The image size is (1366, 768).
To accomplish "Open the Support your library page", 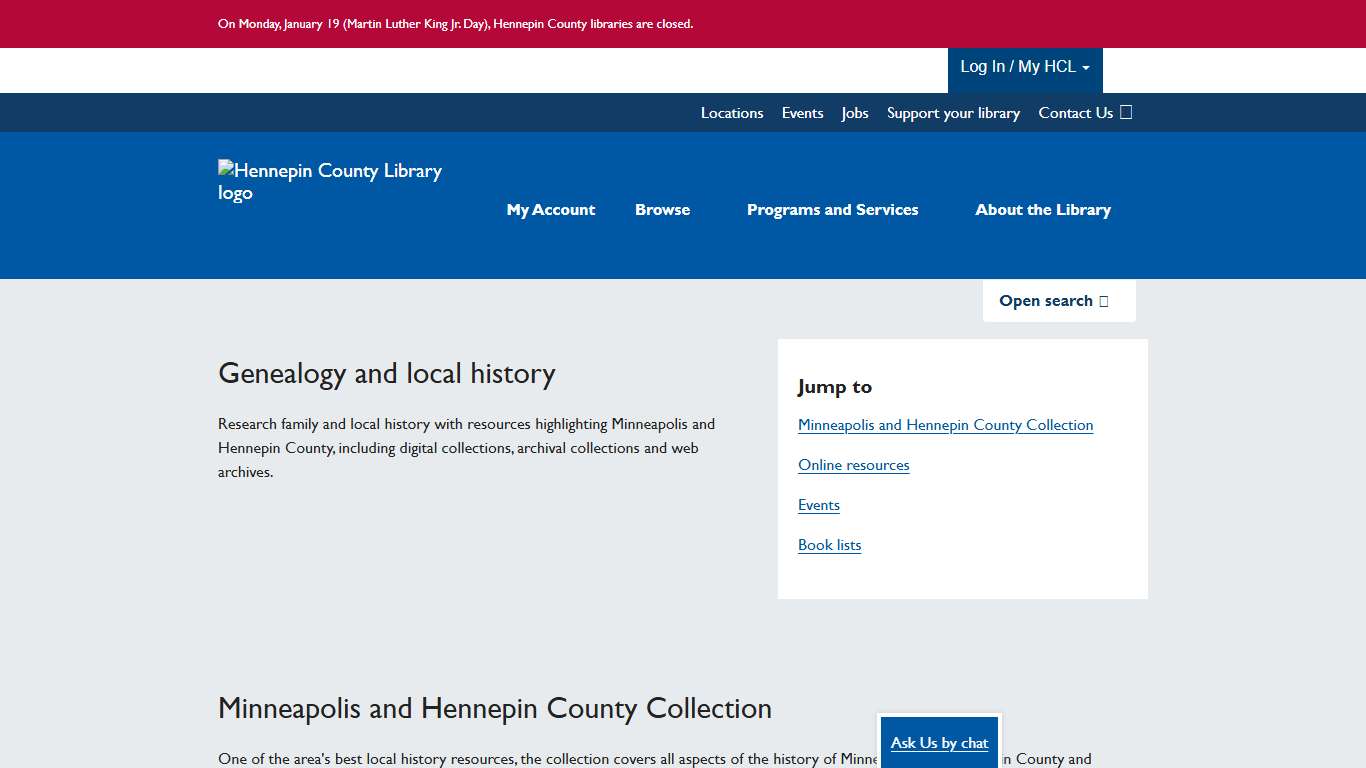I will coord(953,112).
